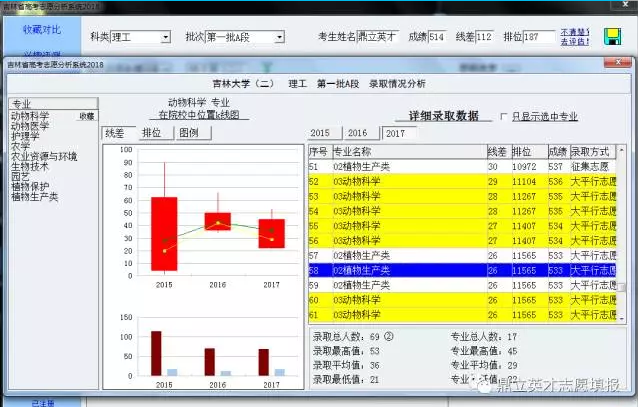Select highlighted blue row 58
Image resolution: width=638 pixels, height=407 pixels.
click(x=462, y=270)
